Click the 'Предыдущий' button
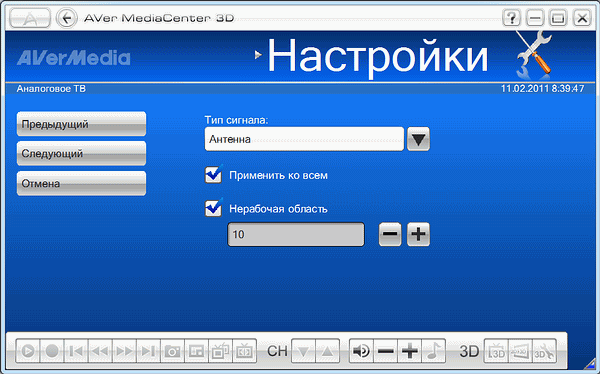Image resolution: width=600 pixels, height=374 pixels. 82,124
